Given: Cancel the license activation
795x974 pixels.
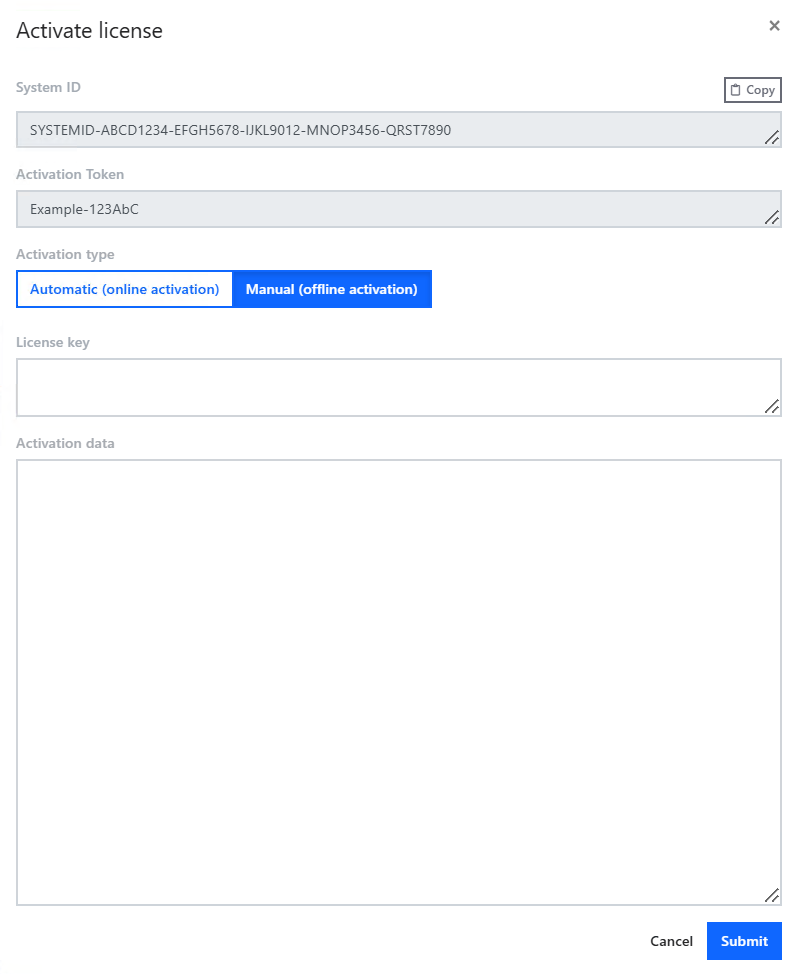Looking at the screenshot, I should tap(671, 941).
